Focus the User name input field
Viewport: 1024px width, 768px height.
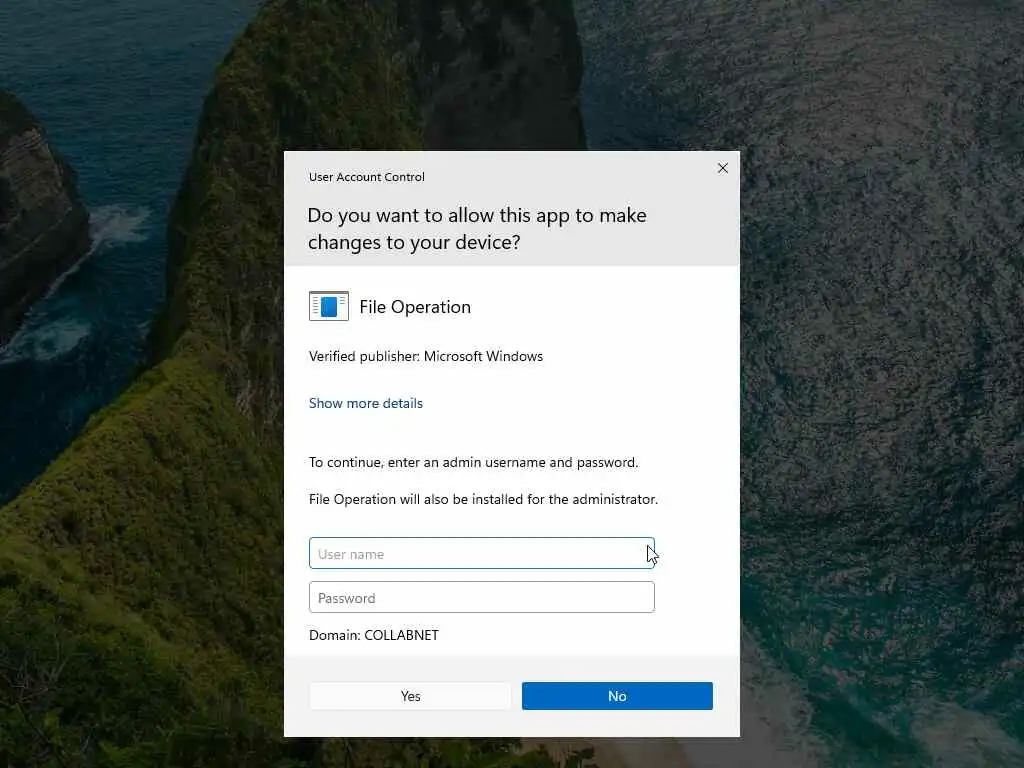click(482, 554)
